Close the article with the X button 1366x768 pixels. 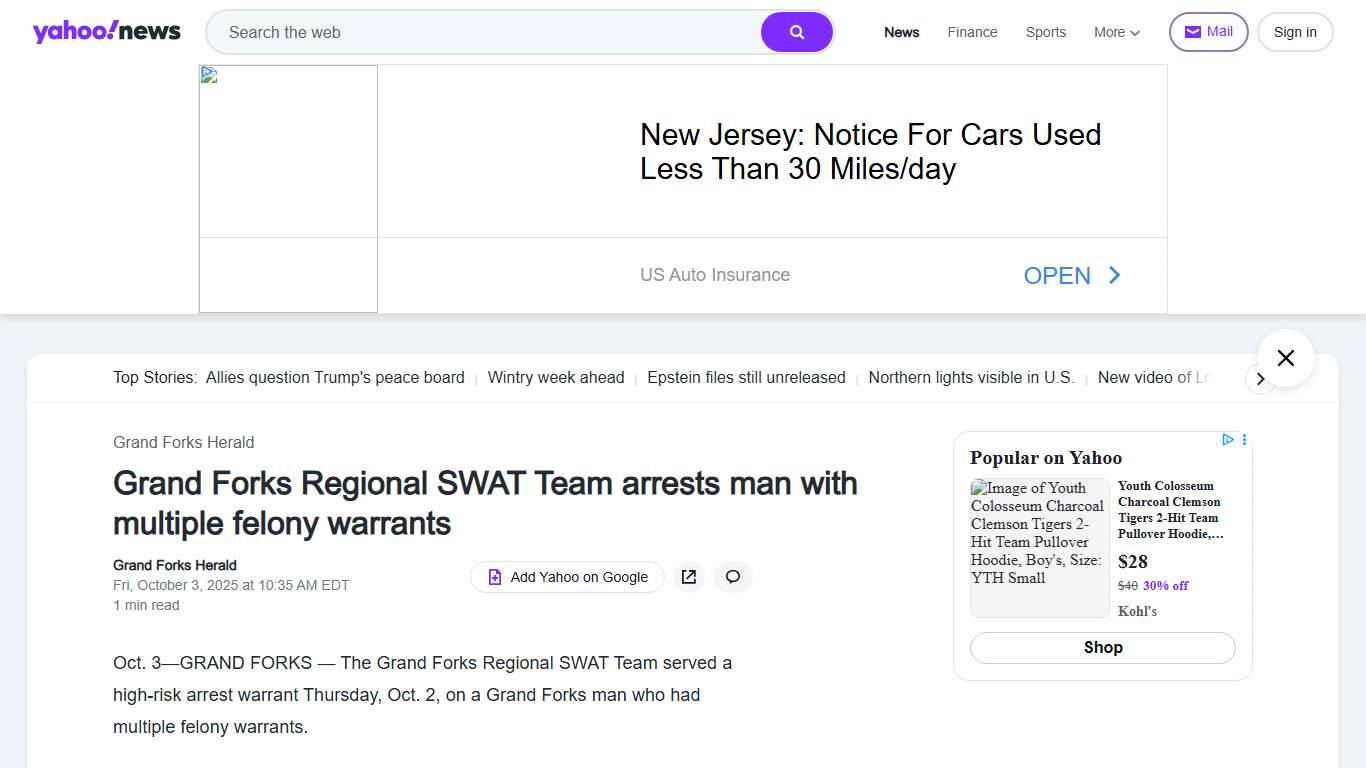[1285, 358]
